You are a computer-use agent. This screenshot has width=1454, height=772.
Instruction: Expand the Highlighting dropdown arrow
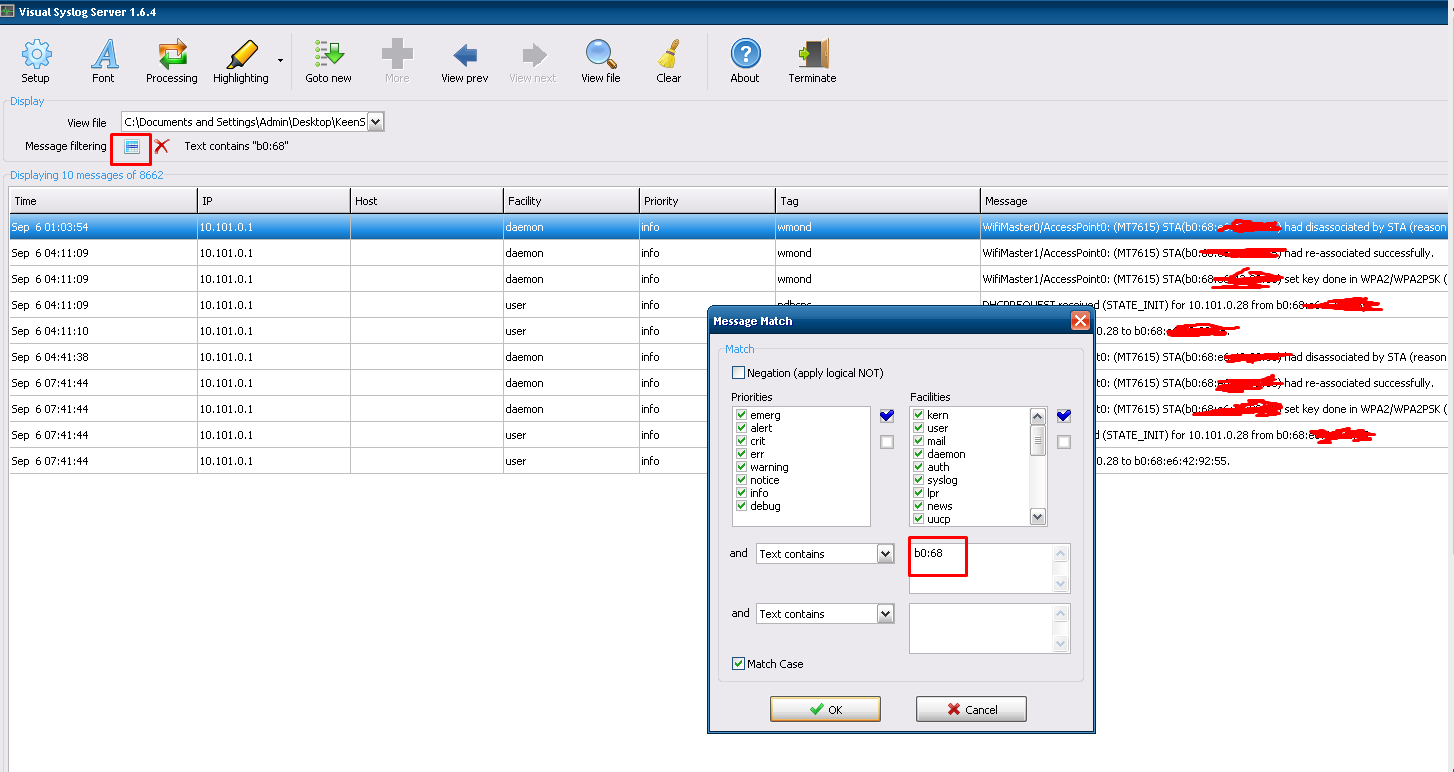[x=280, y=61]
